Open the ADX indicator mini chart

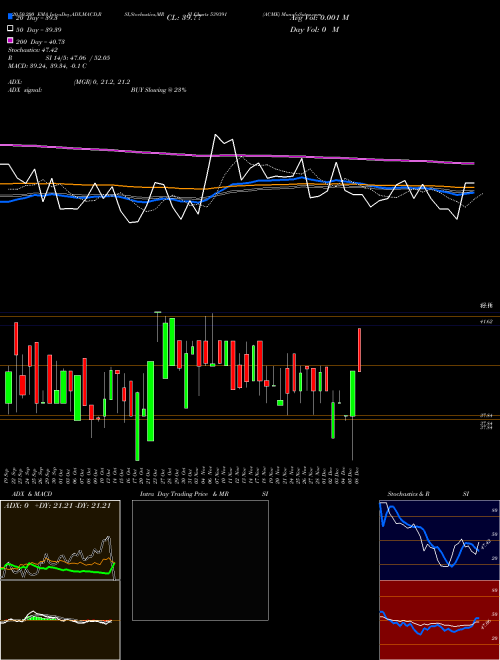[60, 540]
